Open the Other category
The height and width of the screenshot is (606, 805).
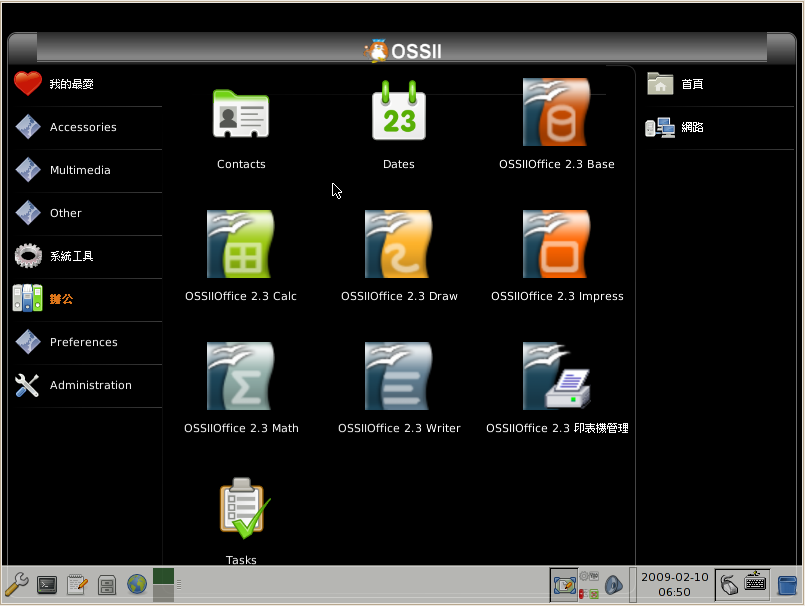coord(66,214)
